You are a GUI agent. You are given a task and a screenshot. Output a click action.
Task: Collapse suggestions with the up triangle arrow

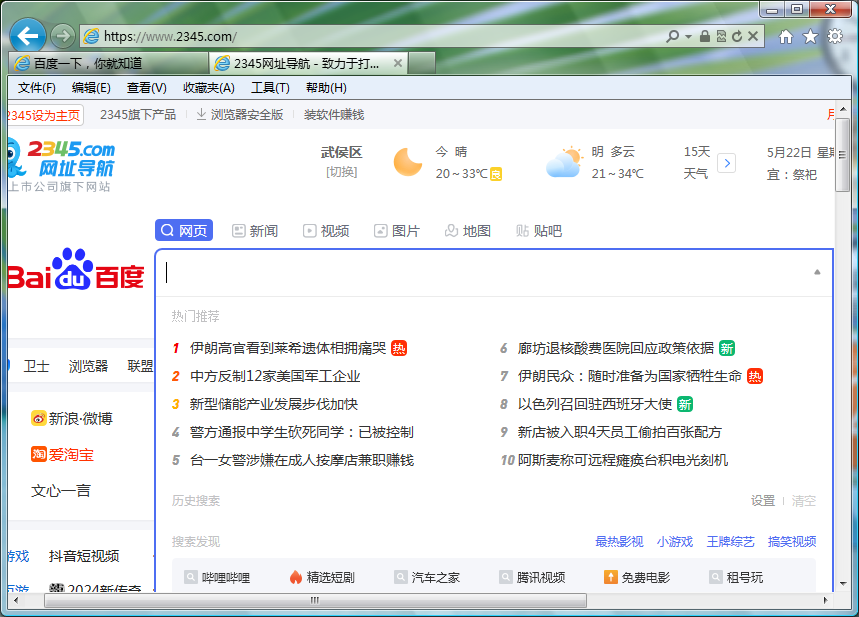[817, 272]
